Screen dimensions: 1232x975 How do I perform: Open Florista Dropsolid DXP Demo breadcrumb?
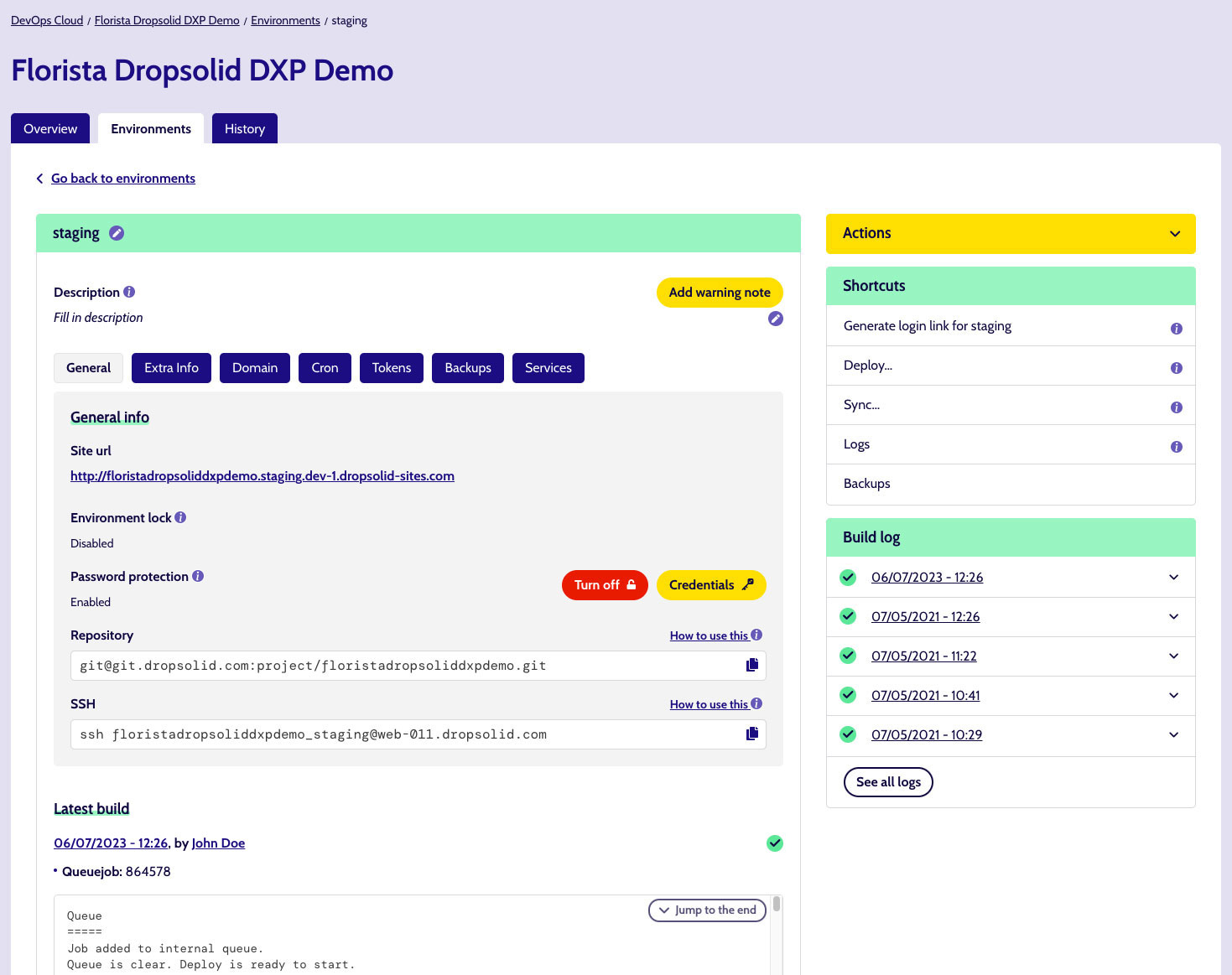pos(167,20)
